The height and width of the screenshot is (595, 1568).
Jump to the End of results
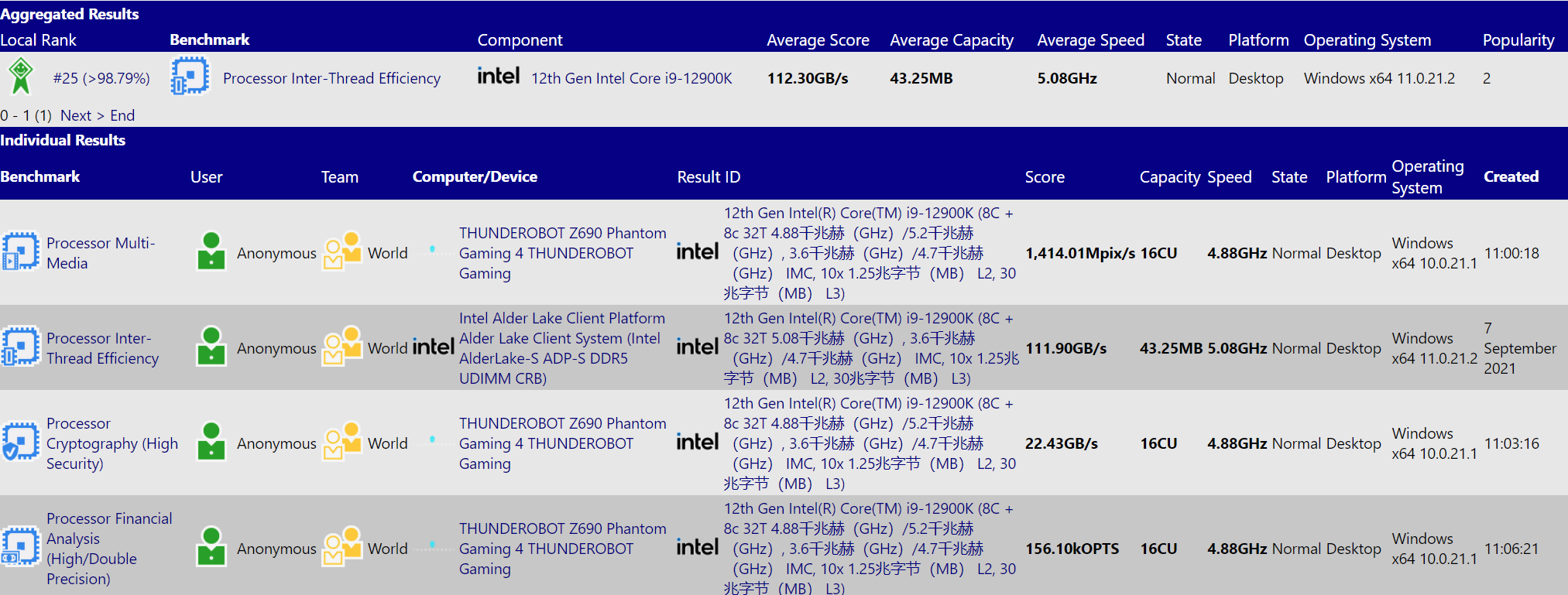(x=122, y=115)
